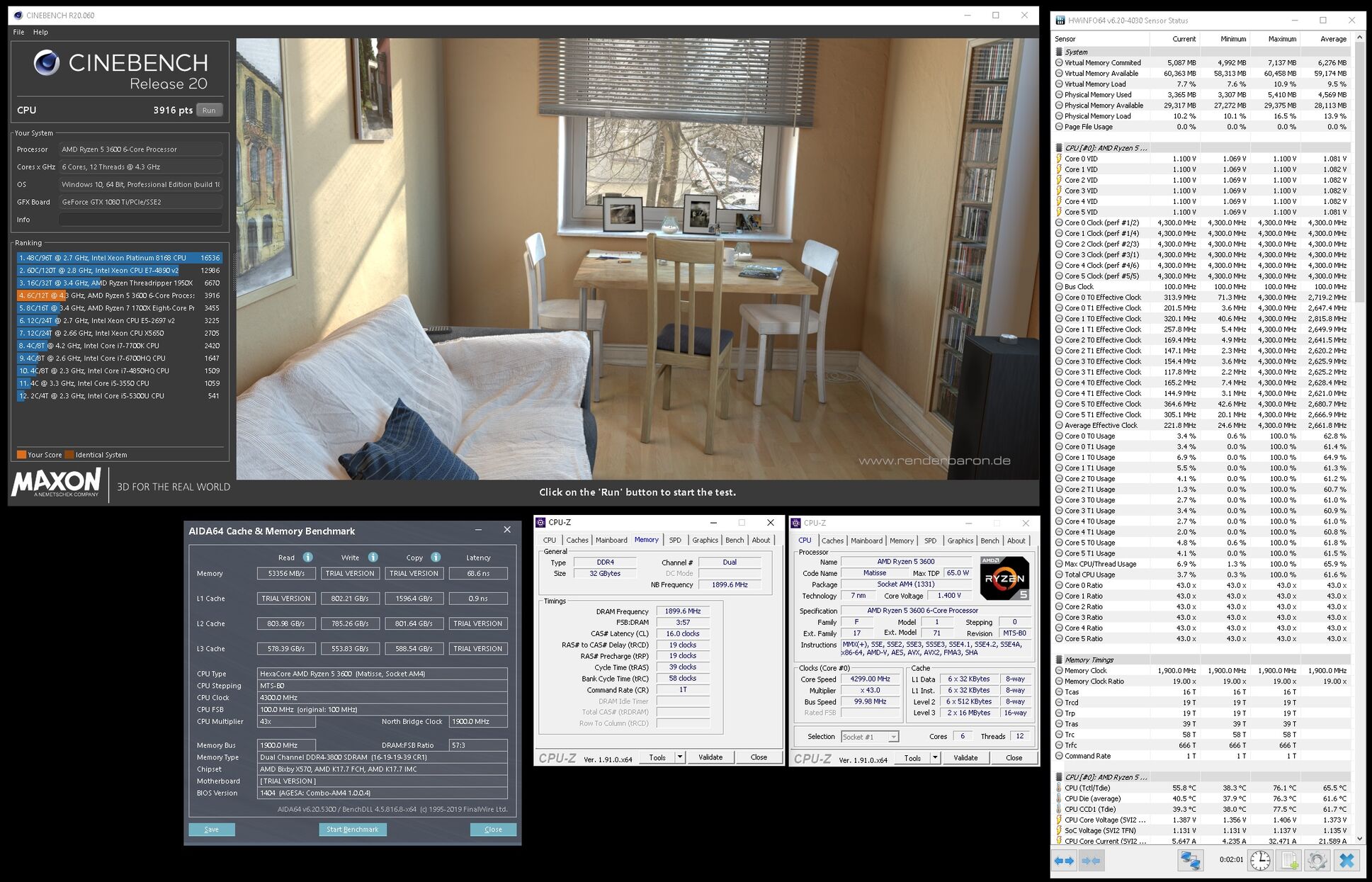Select the Core i7-7700K ranking row
The height and width of the screenshot is (882, 1372).
119,346
